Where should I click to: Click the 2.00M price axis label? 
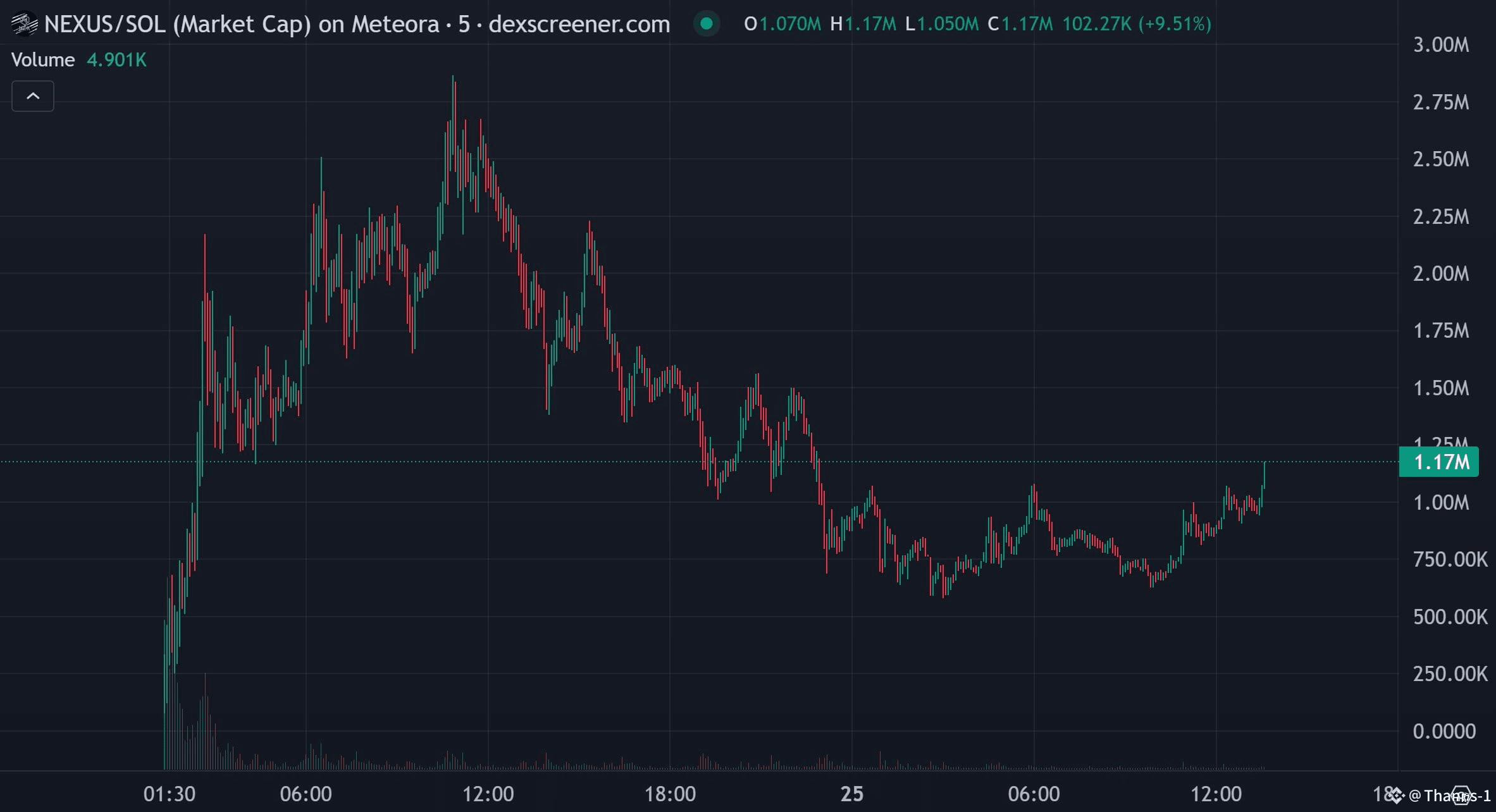click(x=1441, y=273)
